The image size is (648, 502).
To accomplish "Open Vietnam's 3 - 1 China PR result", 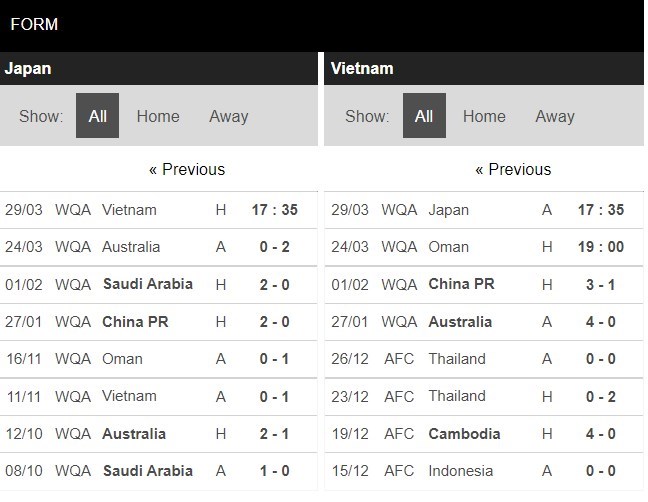I will [600, 284].
